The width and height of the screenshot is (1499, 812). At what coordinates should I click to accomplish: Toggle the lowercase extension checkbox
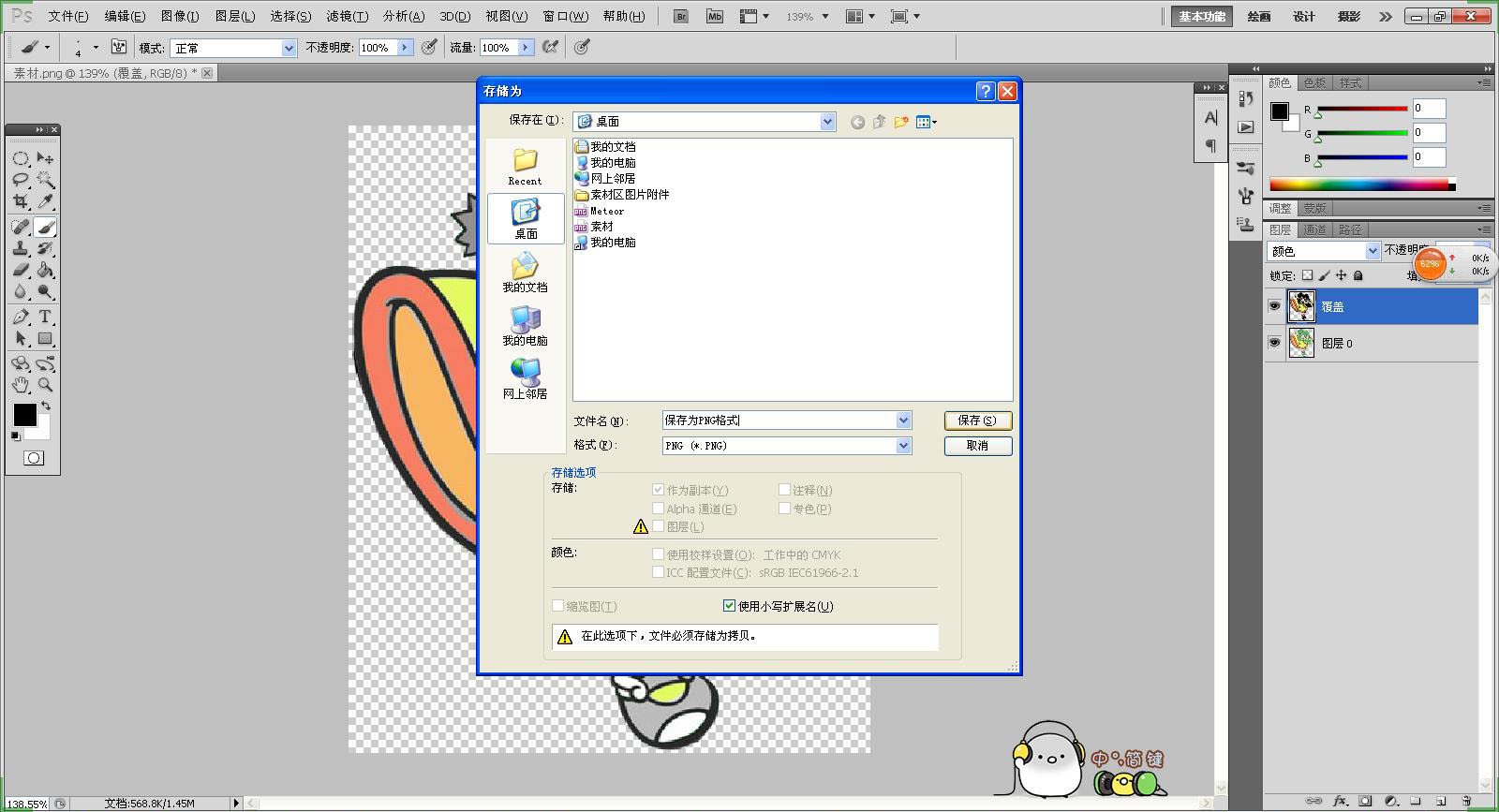pos(729,606)
